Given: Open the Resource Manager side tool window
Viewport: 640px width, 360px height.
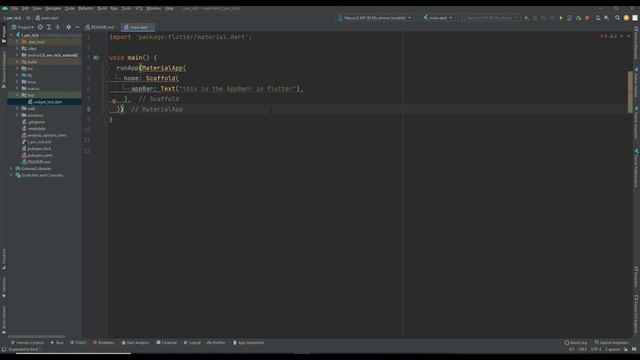Looking at the screenshot, I should [4, 69].
